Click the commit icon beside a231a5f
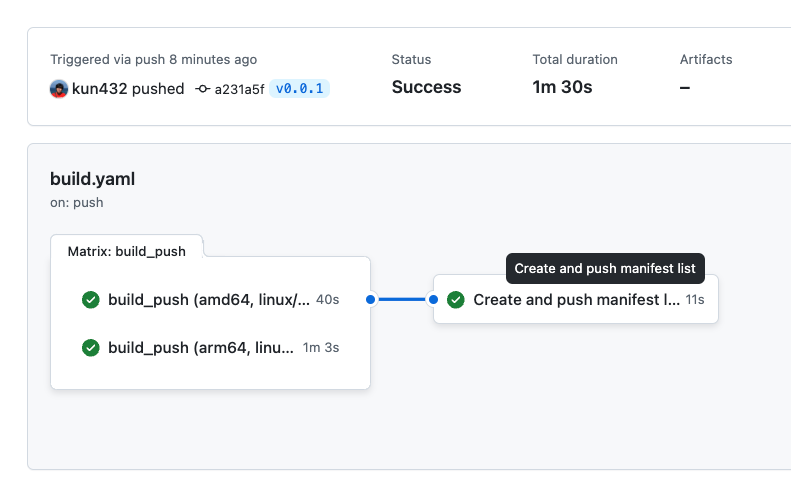 202,89
